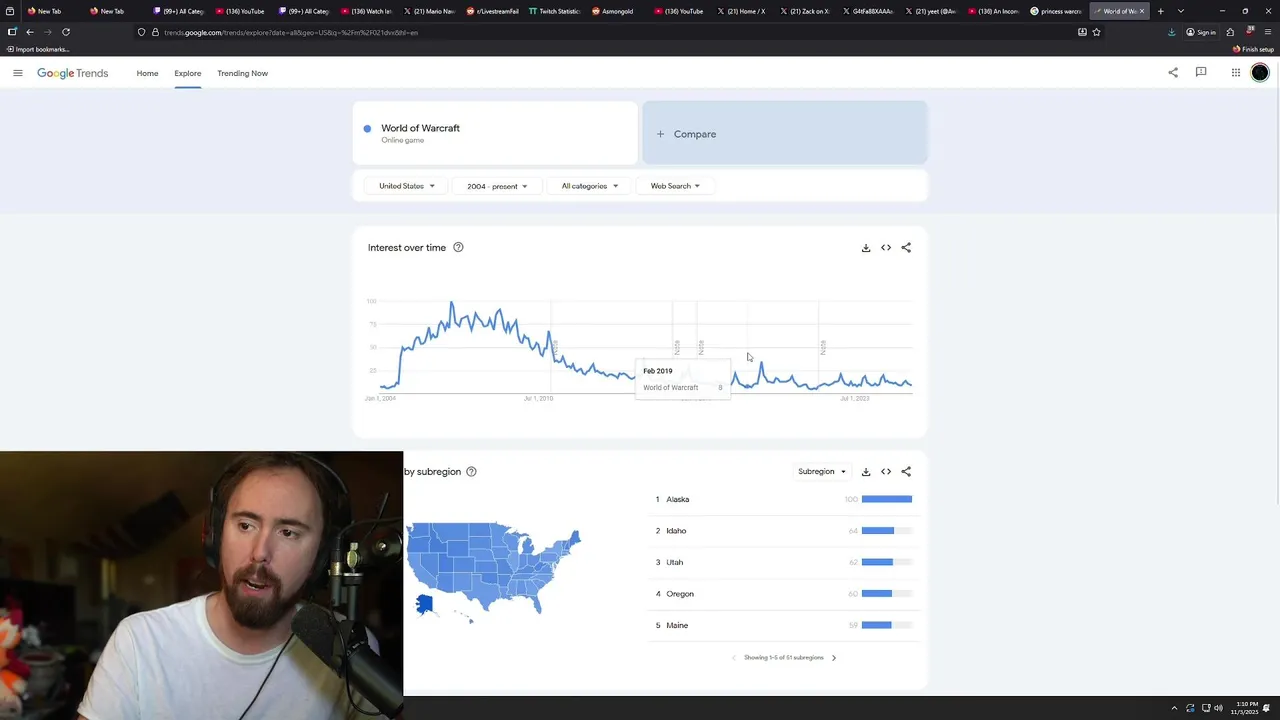This screenshot has width=1280, height=720.
Task: Open the Firefox downloads panel
Action: (x=1172, y=32)
